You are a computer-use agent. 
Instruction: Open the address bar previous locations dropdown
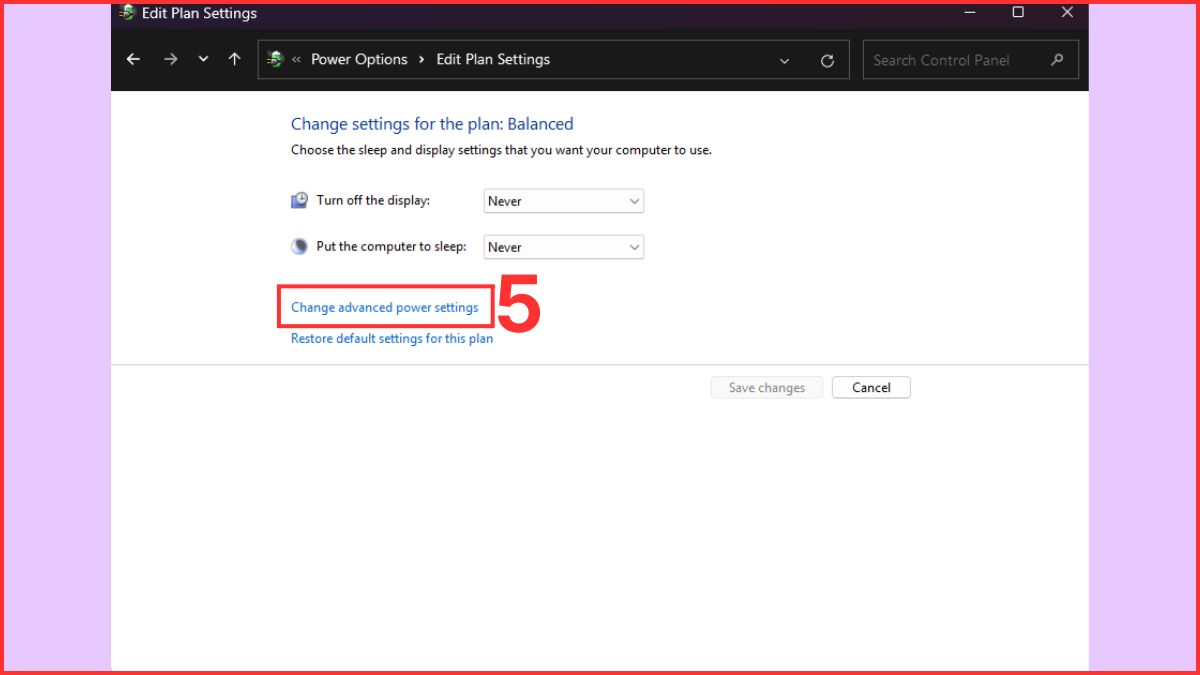(x=784, y=60)
